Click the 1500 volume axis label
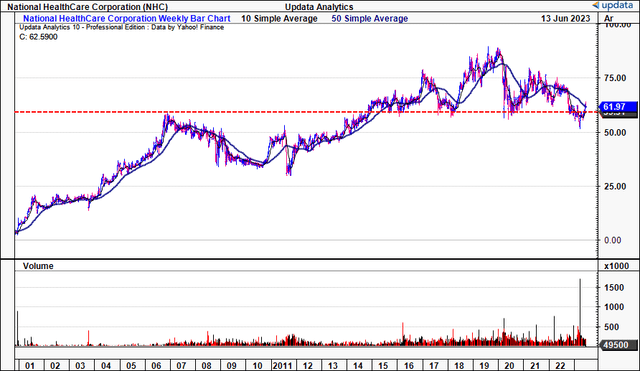 coord(614,287)
